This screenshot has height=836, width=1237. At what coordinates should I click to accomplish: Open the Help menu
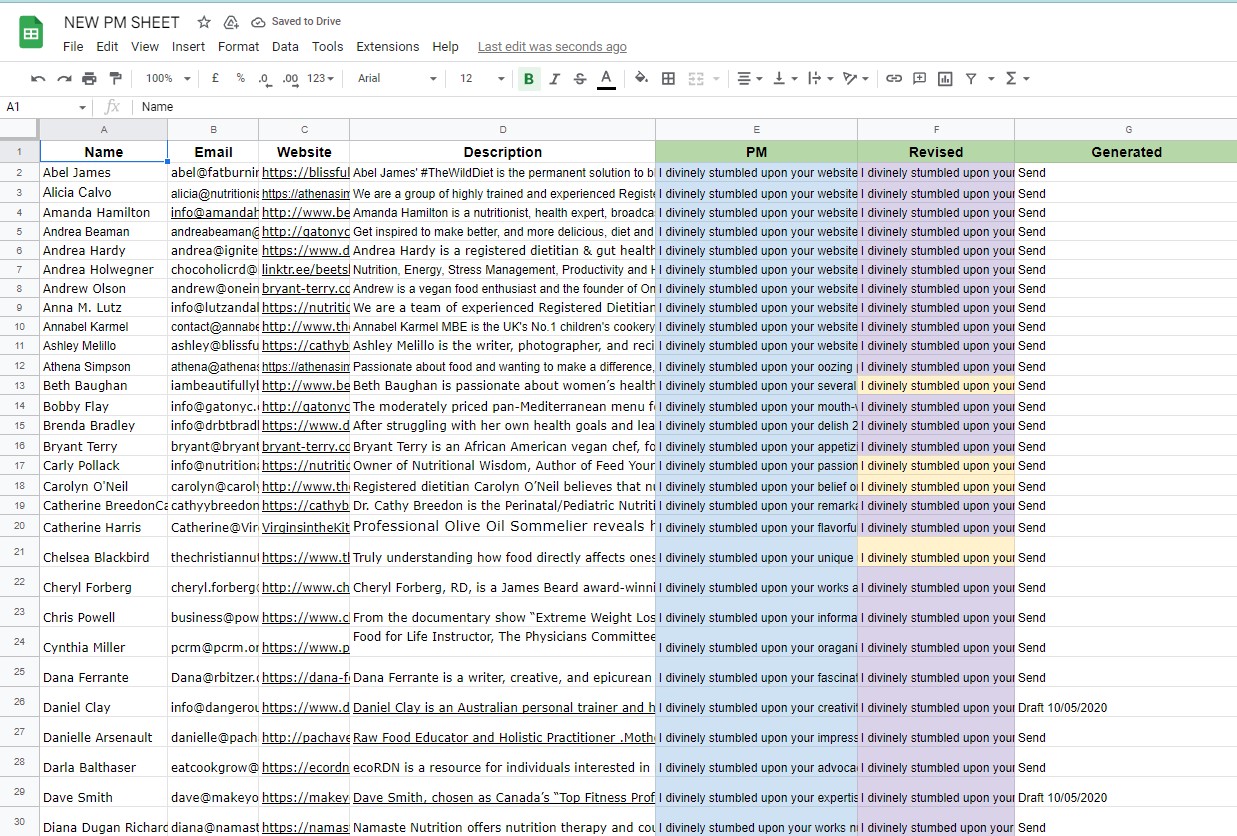[x=445, y=46]
